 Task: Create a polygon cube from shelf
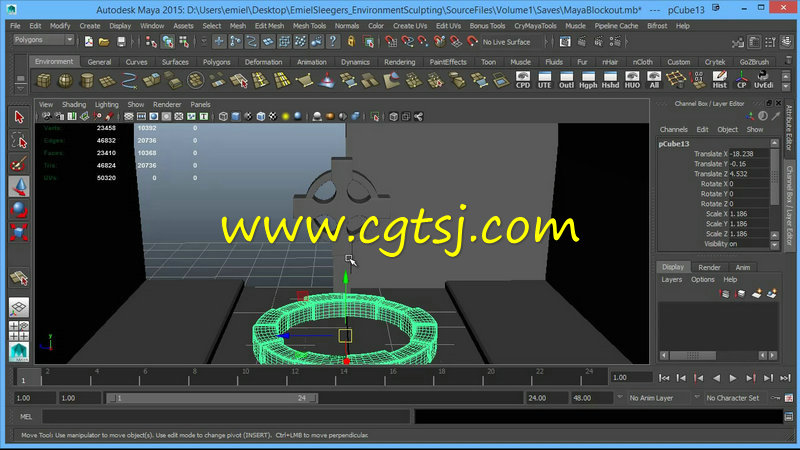pyautogui.click(x=44, y=80)
